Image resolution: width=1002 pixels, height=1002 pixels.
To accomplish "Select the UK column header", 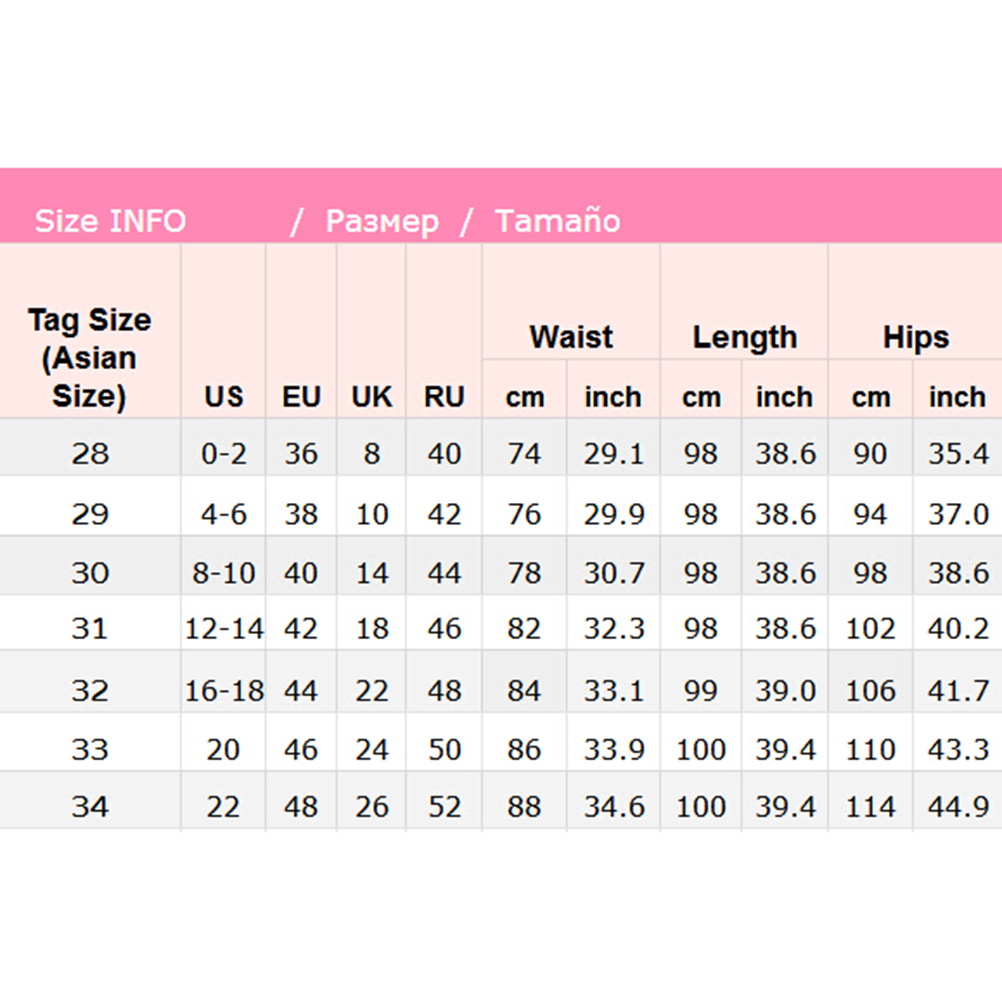I will pyautogui.click(x=372, y=397).
